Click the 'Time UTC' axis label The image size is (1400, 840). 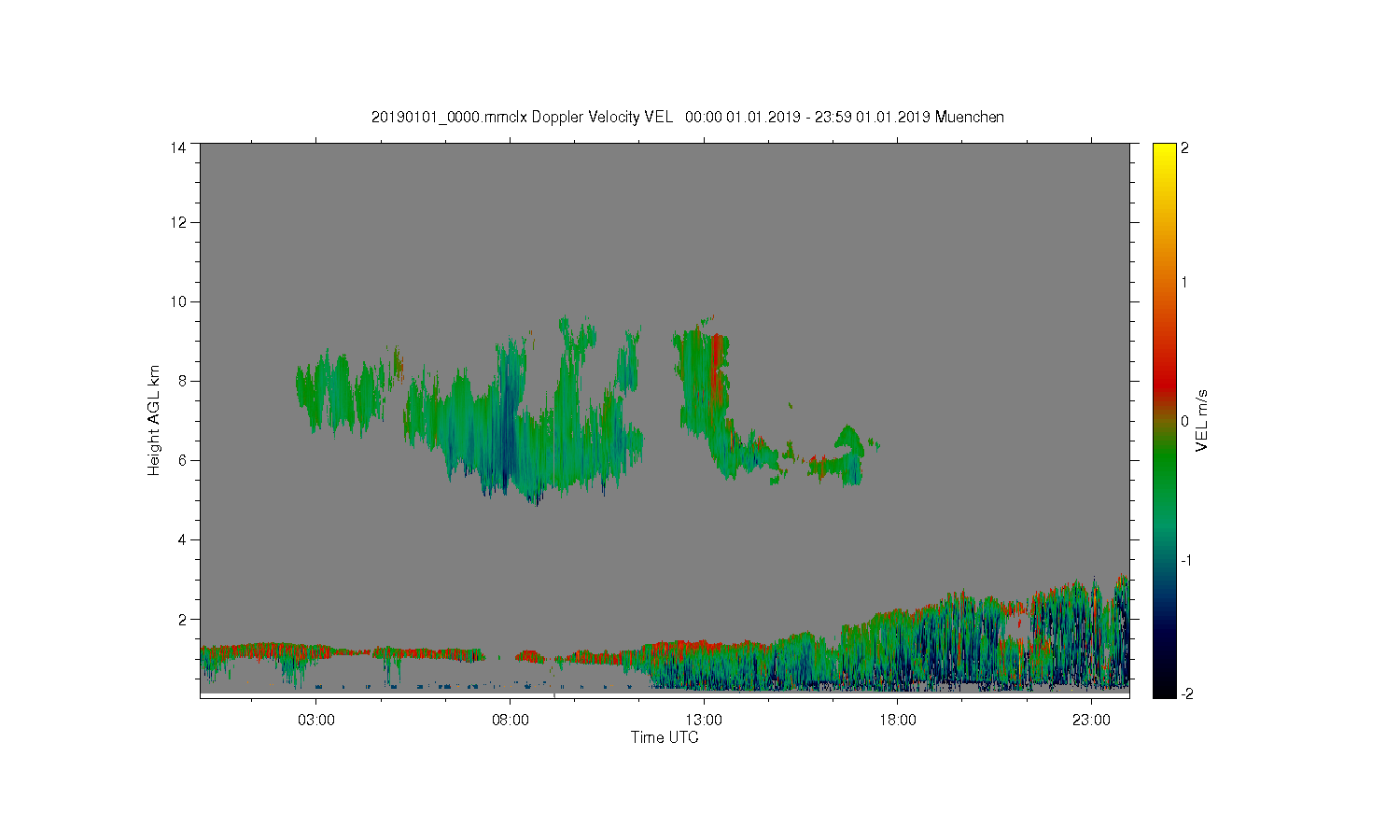click(x=665, y=737)
